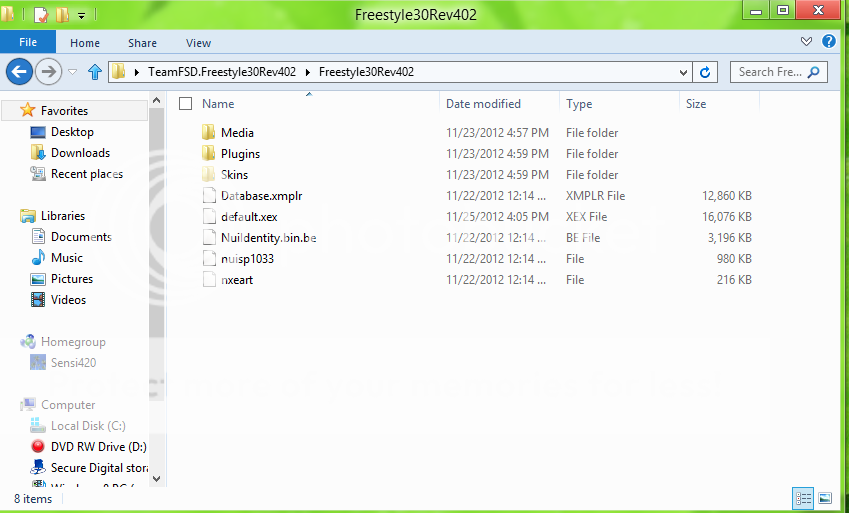
Task: Click the Up arrow to parent folder
Action: [95, 72]
